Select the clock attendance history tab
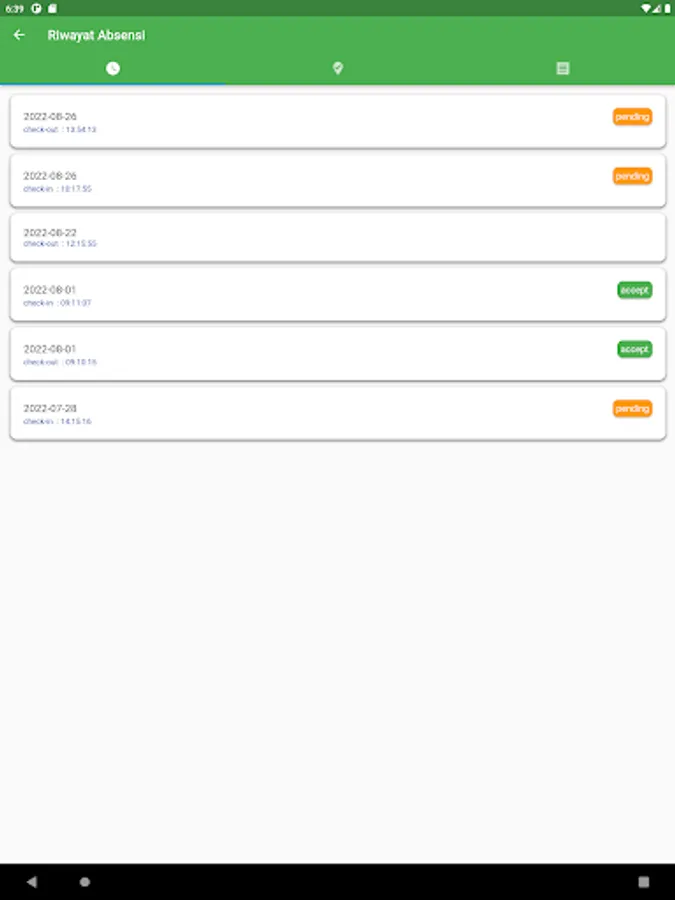Screen dimensions: 675x900 coord(112,68)
